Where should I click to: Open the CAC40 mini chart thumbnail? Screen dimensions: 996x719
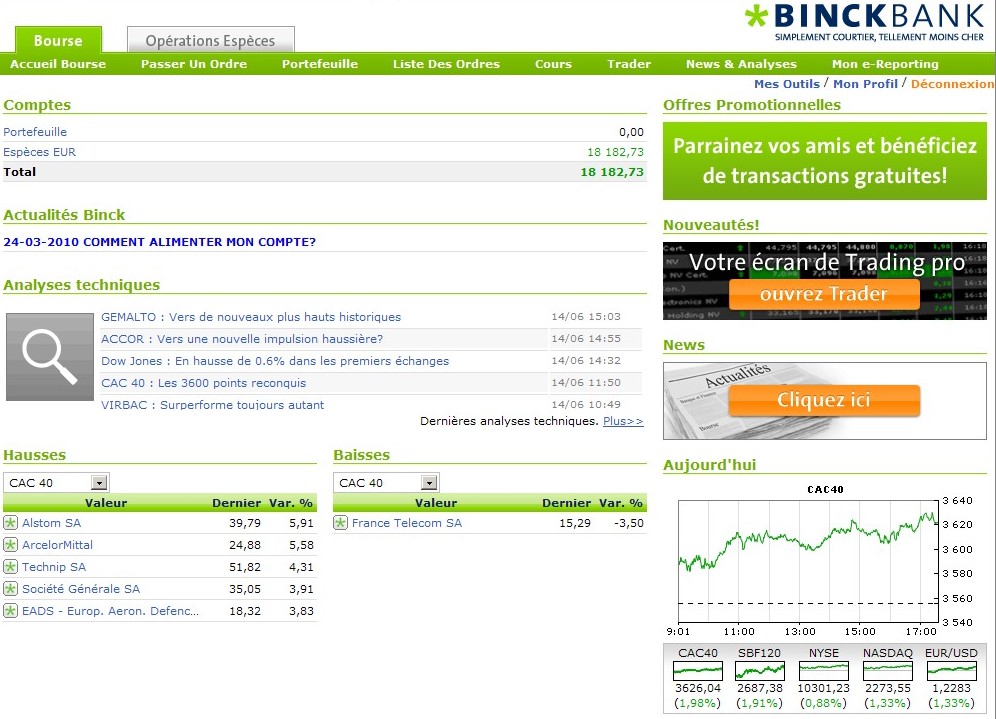[697, 670]
